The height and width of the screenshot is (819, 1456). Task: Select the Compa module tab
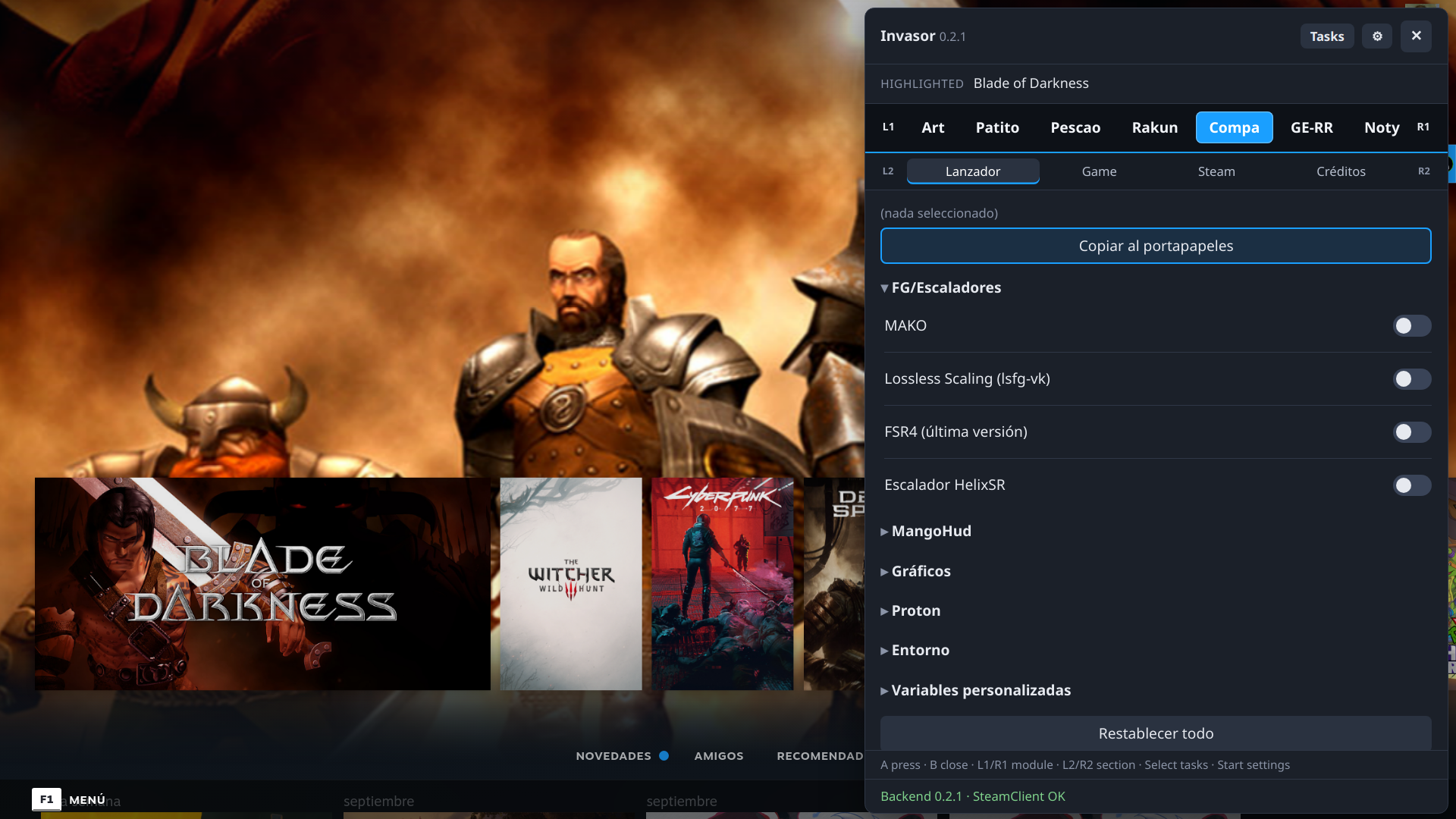[x=1234, y=127]
